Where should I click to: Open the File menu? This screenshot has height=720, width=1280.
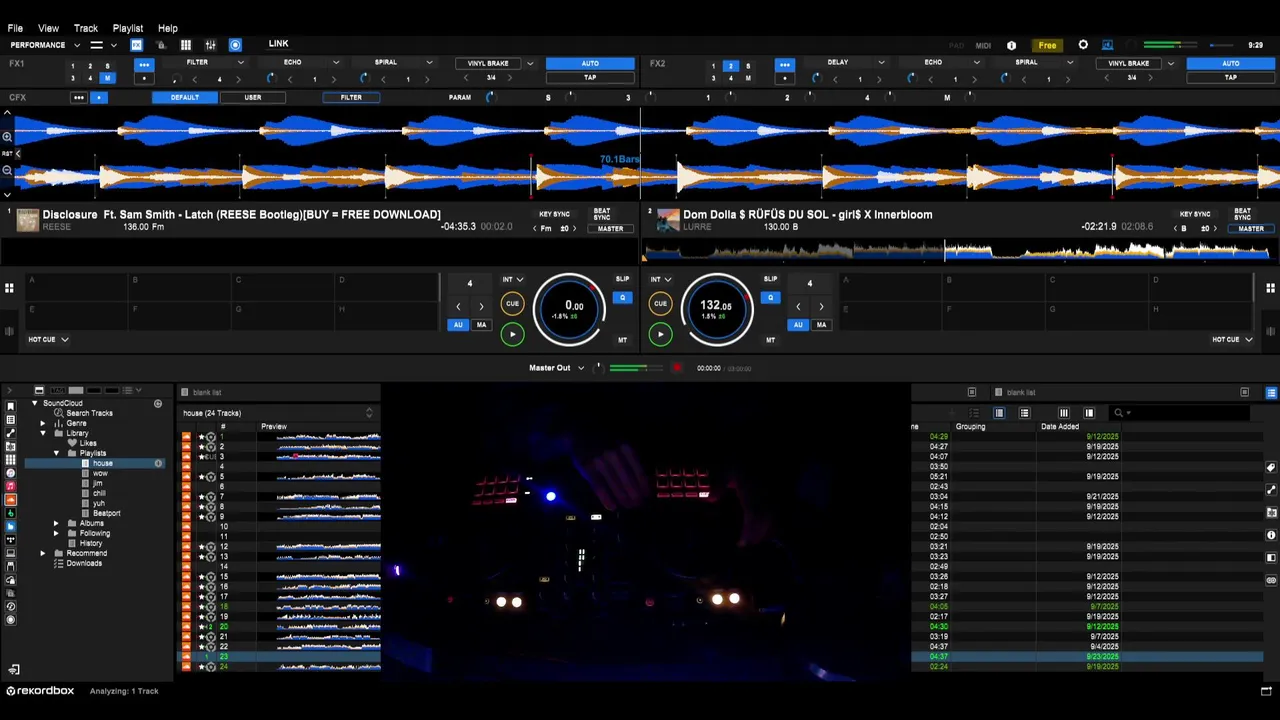pos(15,28)
